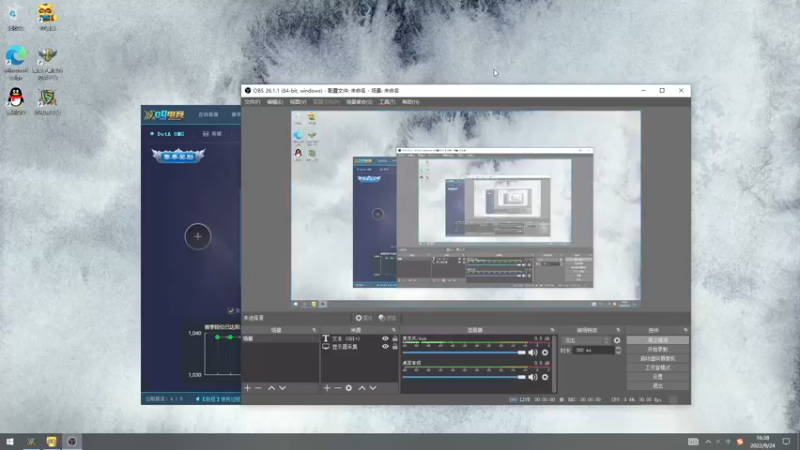Select DotA OMG tab in 09 platform
This screenshot has height=450, width=800.
pyautogui.click(x=167, y=134)
